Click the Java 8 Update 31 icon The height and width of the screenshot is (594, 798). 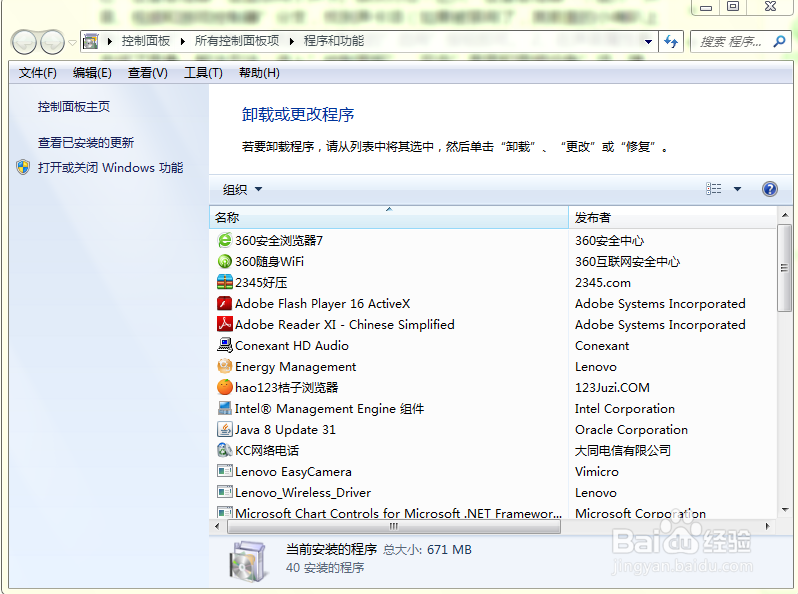coord(224,429)
